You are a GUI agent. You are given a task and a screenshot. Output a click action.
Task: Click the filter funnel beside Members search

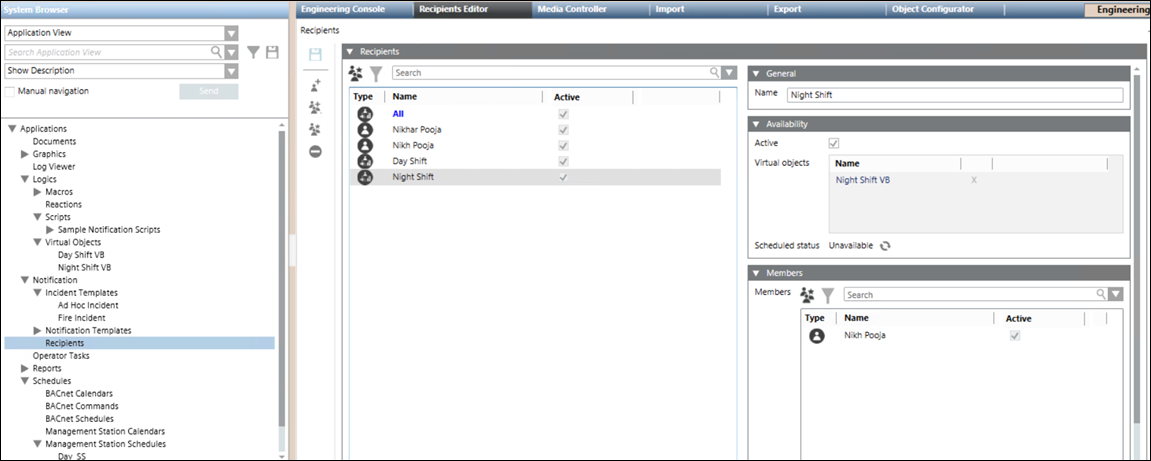tap(828, 295)
